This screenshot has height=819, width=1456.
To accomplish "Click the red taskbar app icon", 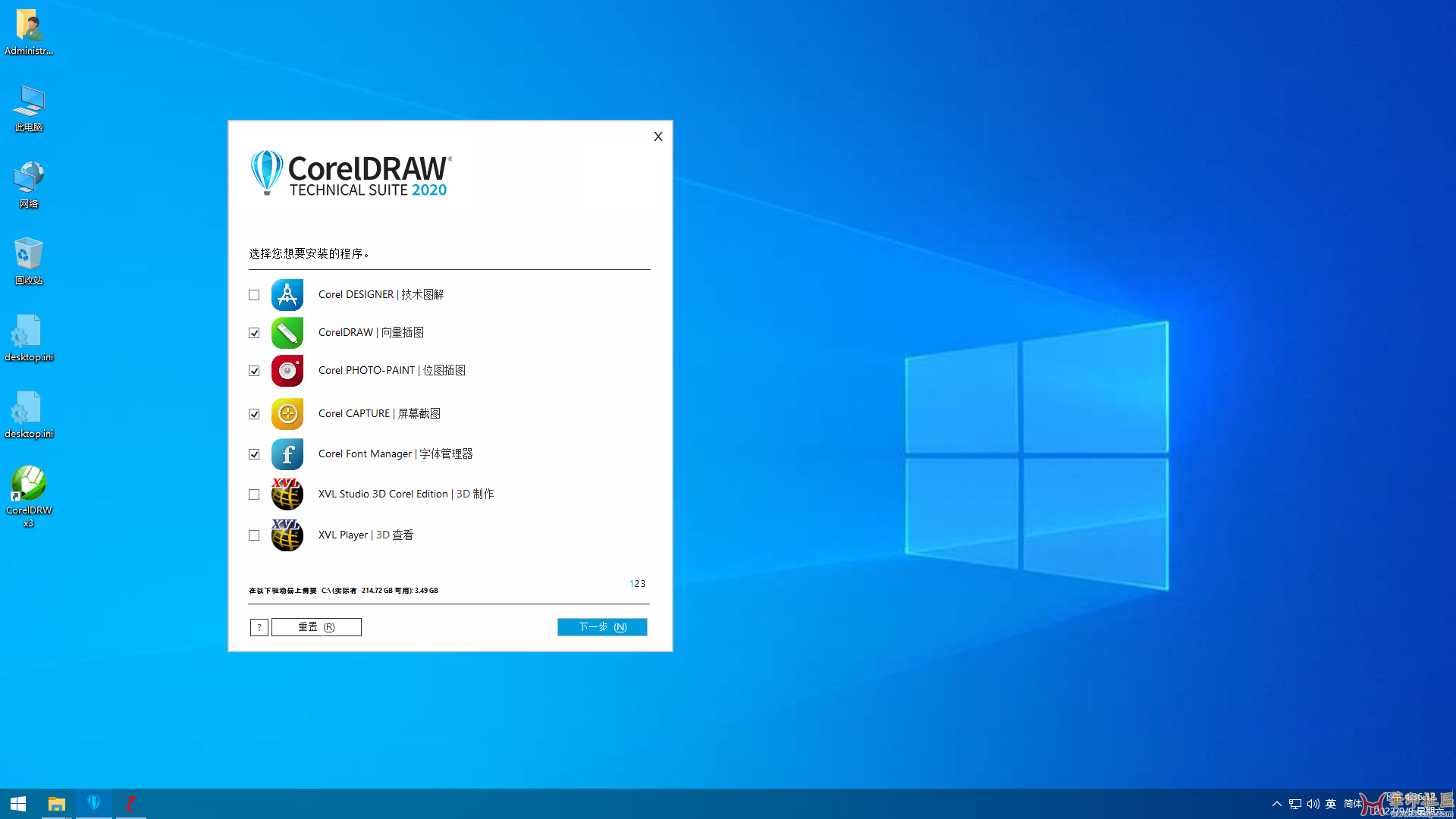I will pos(130,804).
